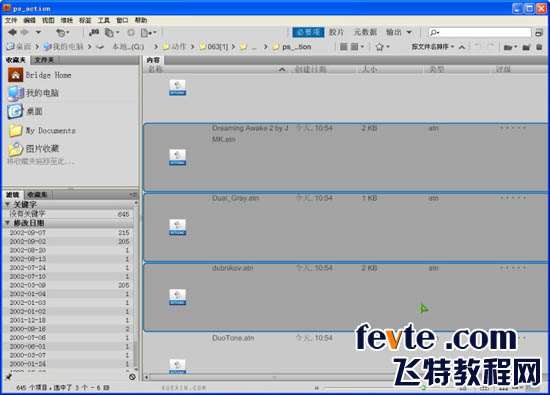Switch to compact mode icon
This screenshot has height=395, width=550.
[x=539, y=33]
